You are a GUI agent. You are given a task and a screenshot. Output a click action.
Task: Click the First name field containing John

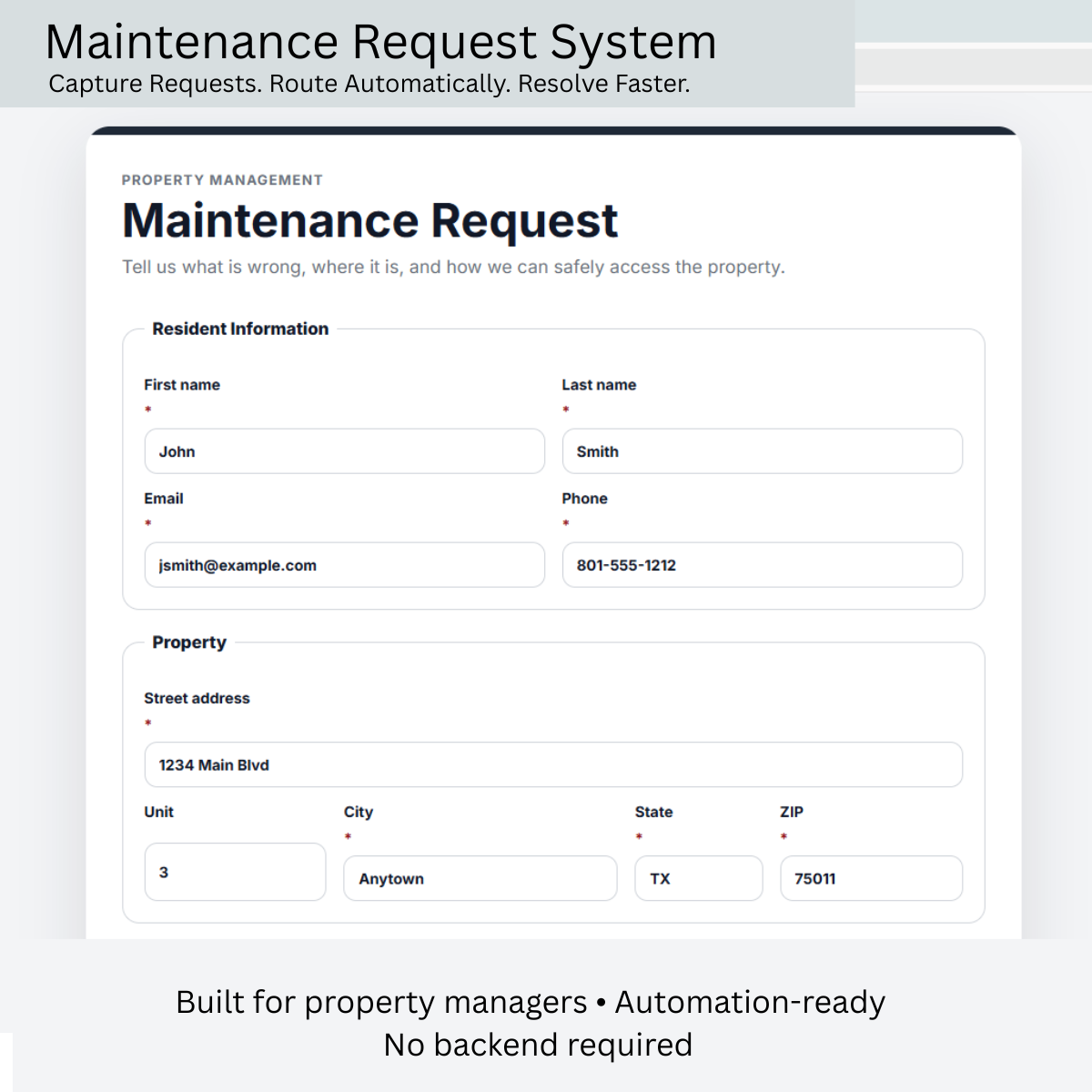pyautogui.click(x=344, y=451)
